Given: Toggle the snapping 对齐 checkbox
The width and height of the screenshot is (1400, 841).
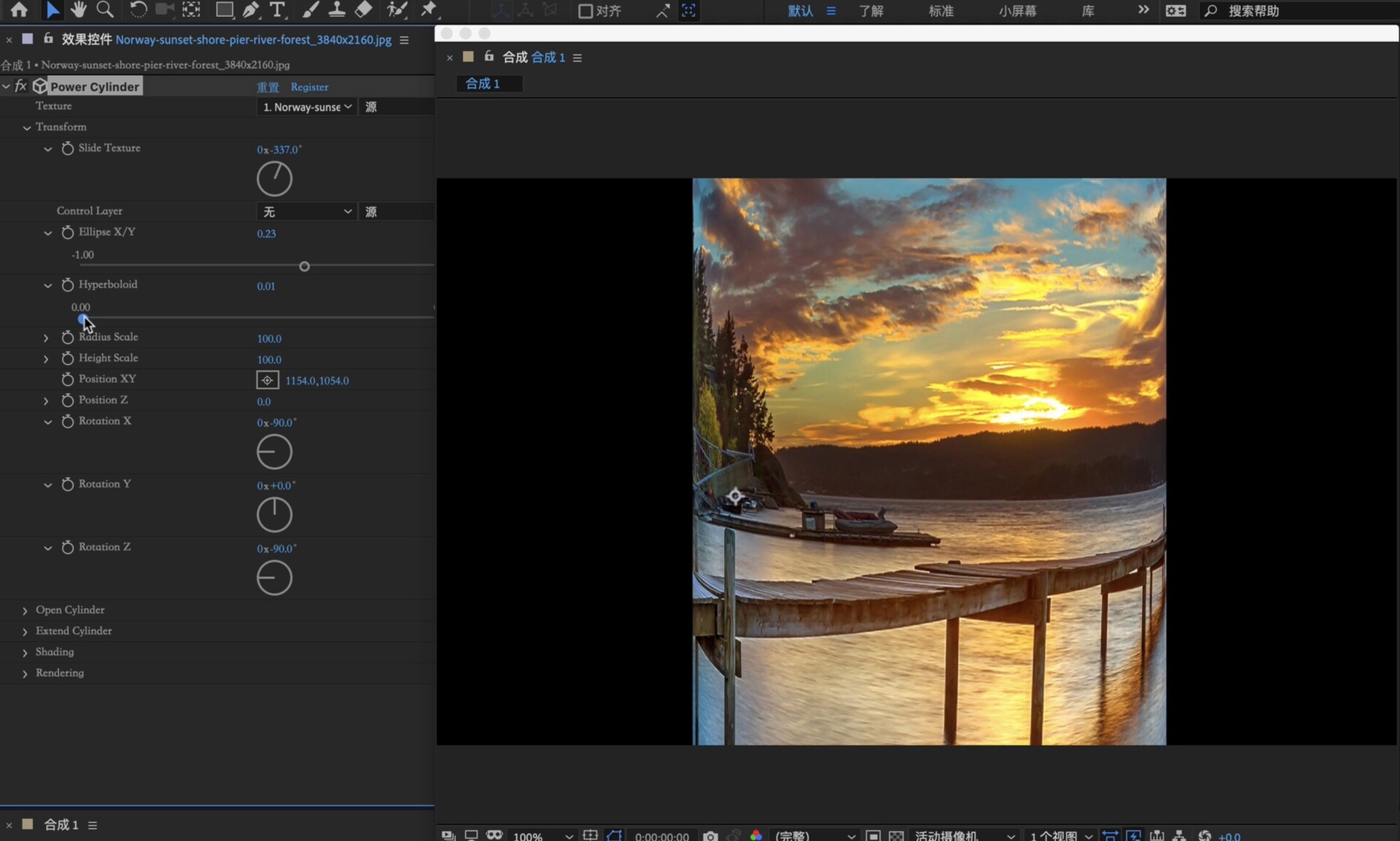Looking at the screenshot, I should pyautogui.click(x=585, y=11).
